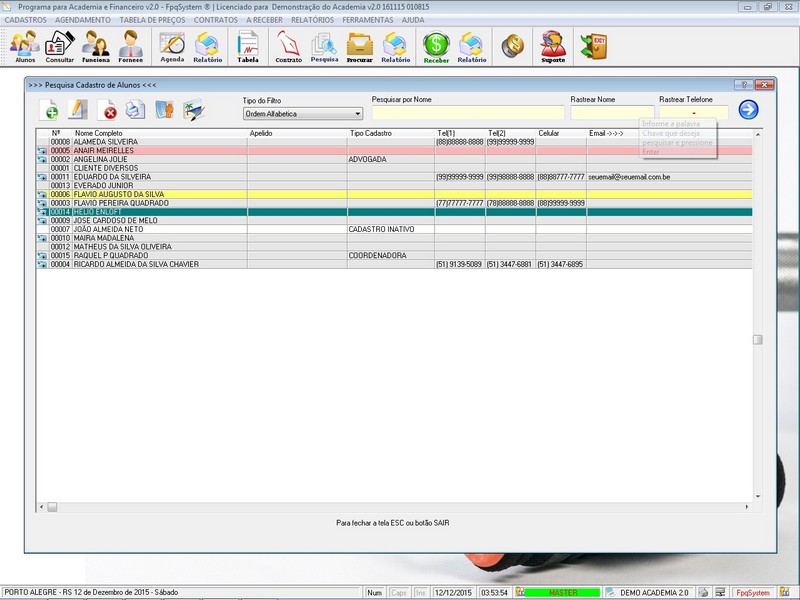Open the Tabela price table icon
Image resolution: width=800 pixels, height=600 pixels.
point(247,46)
